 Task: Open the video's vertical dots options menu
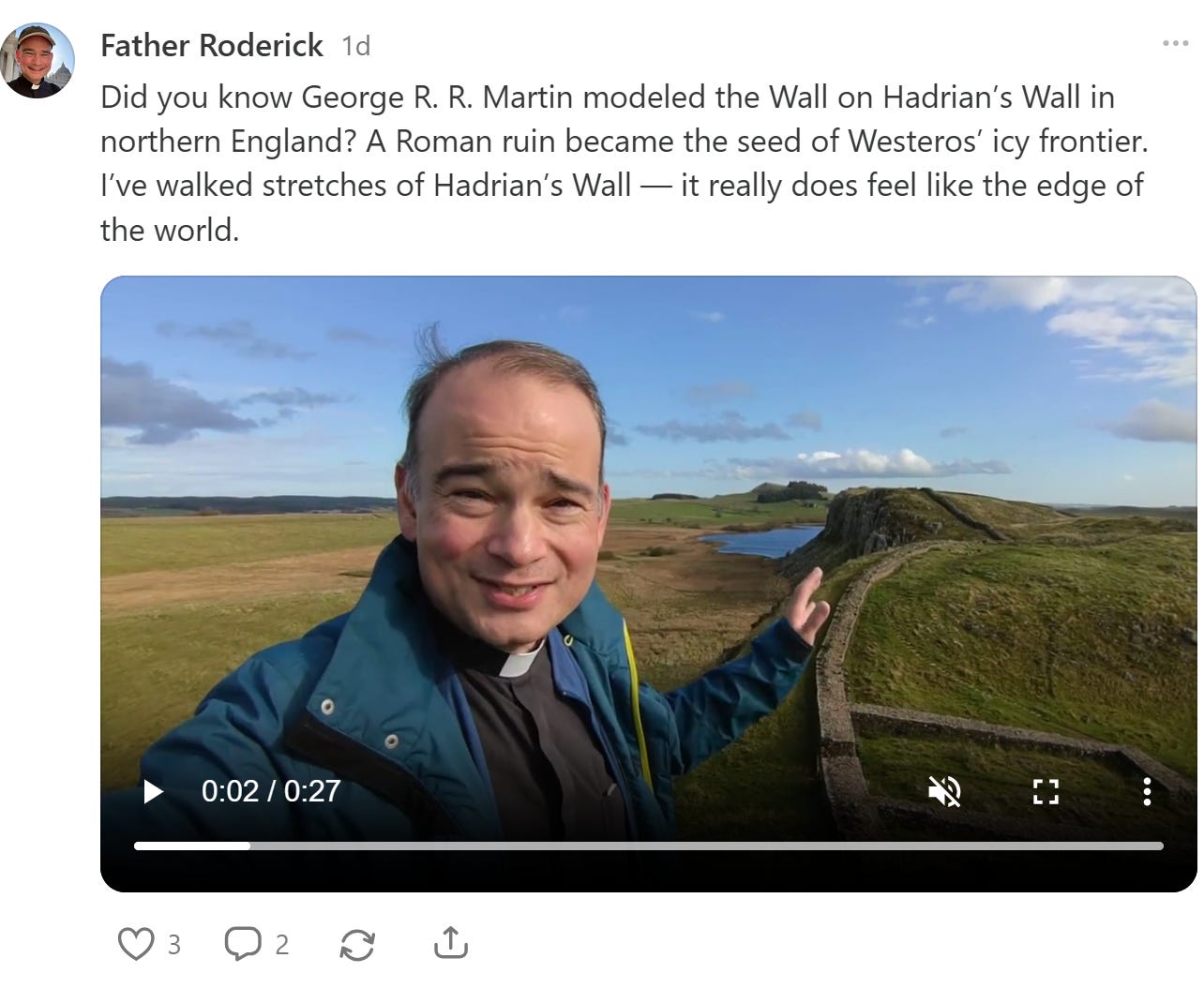coord(1146,792)
